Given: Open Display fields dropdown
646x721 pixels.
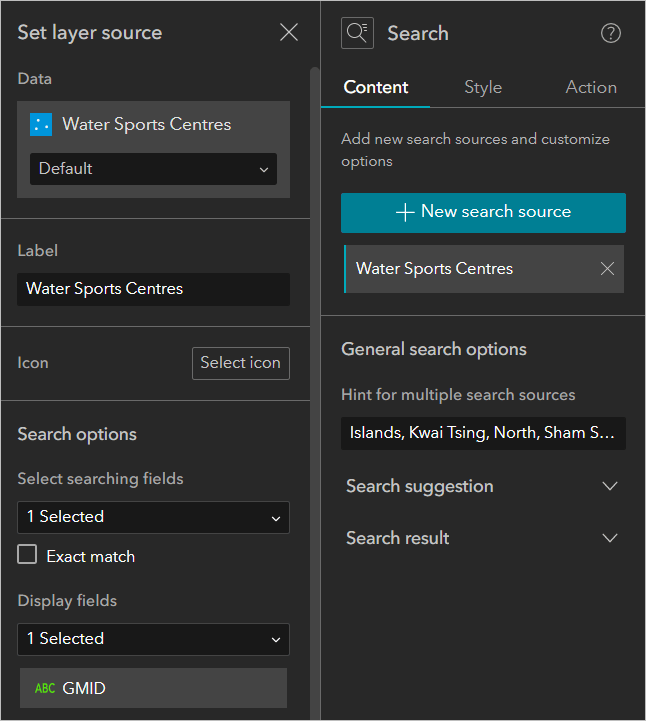Looking at the screenshot, I should click(153, 639).
